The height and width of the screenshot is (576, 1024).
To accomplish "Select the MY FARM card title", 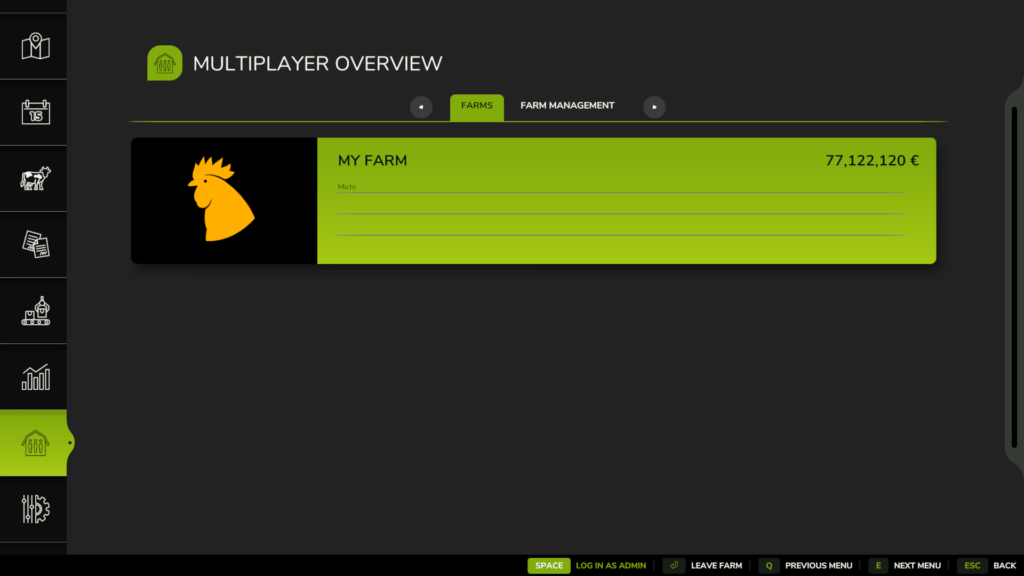I will pos(372,161).
